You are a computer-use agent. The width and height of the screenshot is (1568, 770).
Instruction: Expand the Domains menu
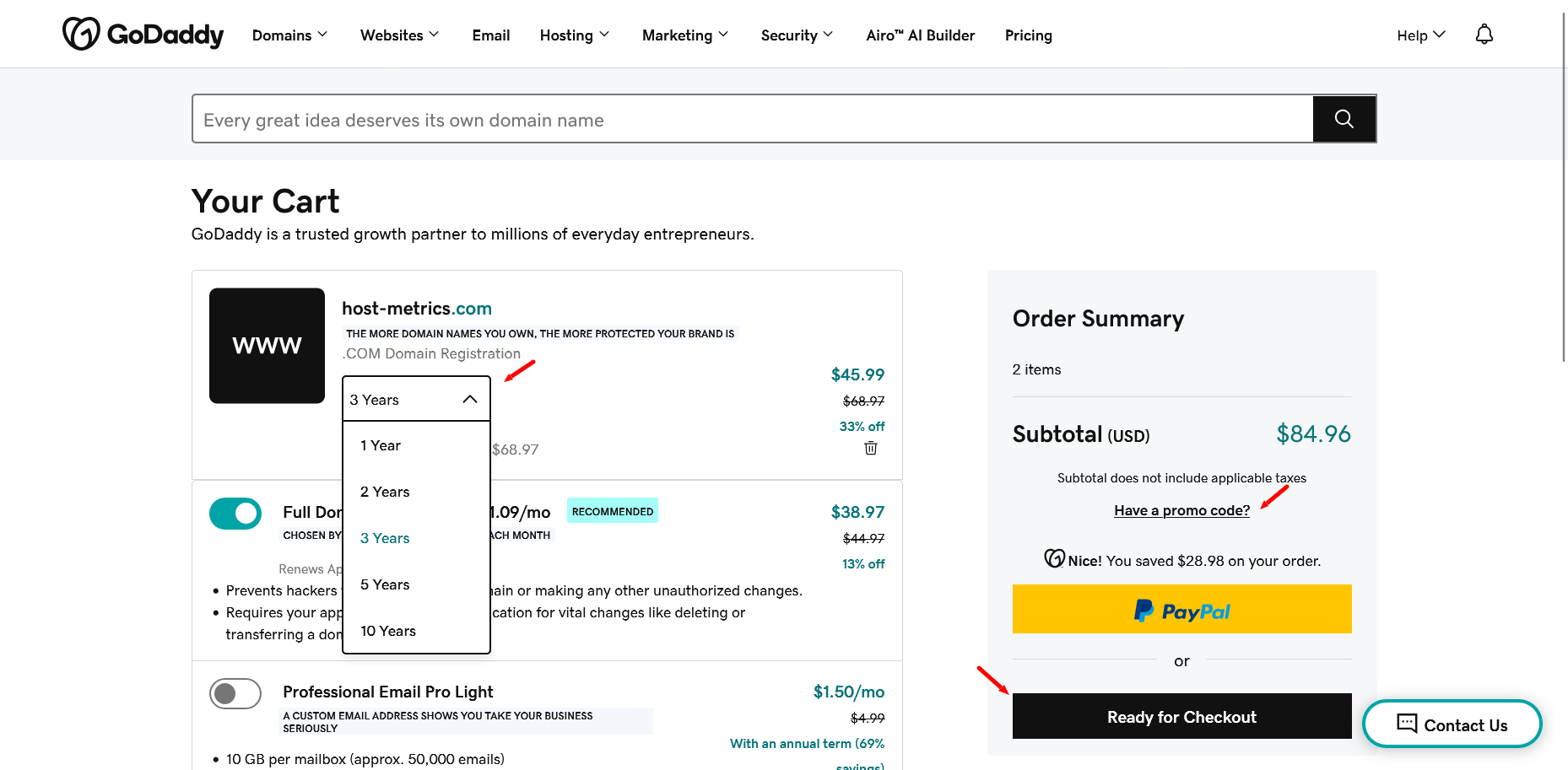290,35
